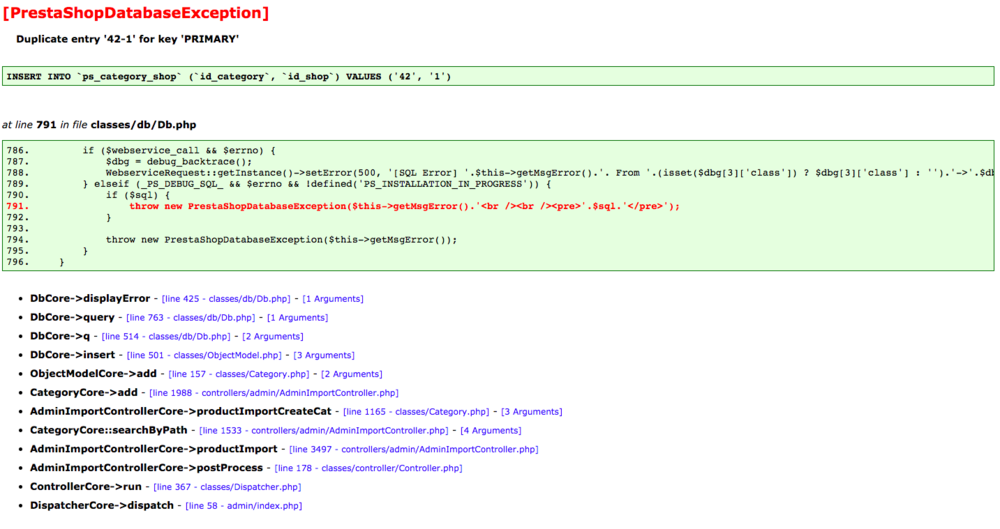Image resolution: width=1000 pixels, height=529 pixels.
Task: Open the line 763 link for DbCore->query
Action: [190, 317]
